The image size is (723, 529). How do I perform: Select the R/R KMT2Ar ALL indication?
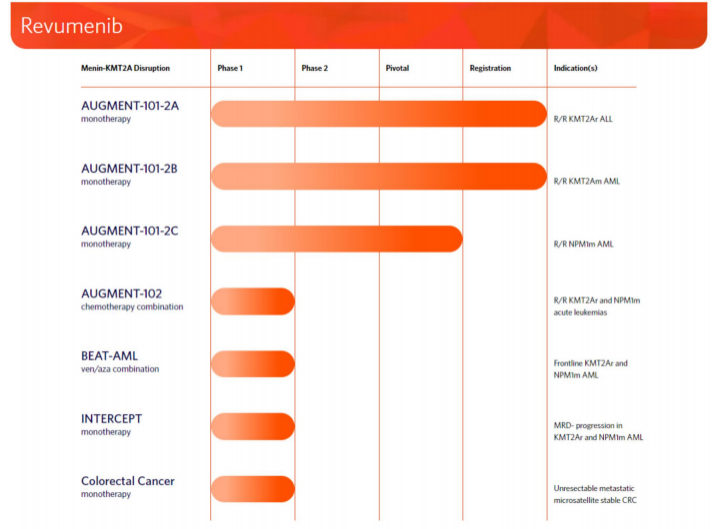(583, 119)
